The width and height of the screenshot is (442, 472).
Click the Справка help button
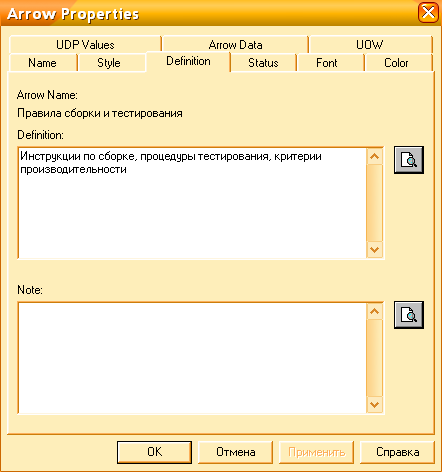coord(397,452)
